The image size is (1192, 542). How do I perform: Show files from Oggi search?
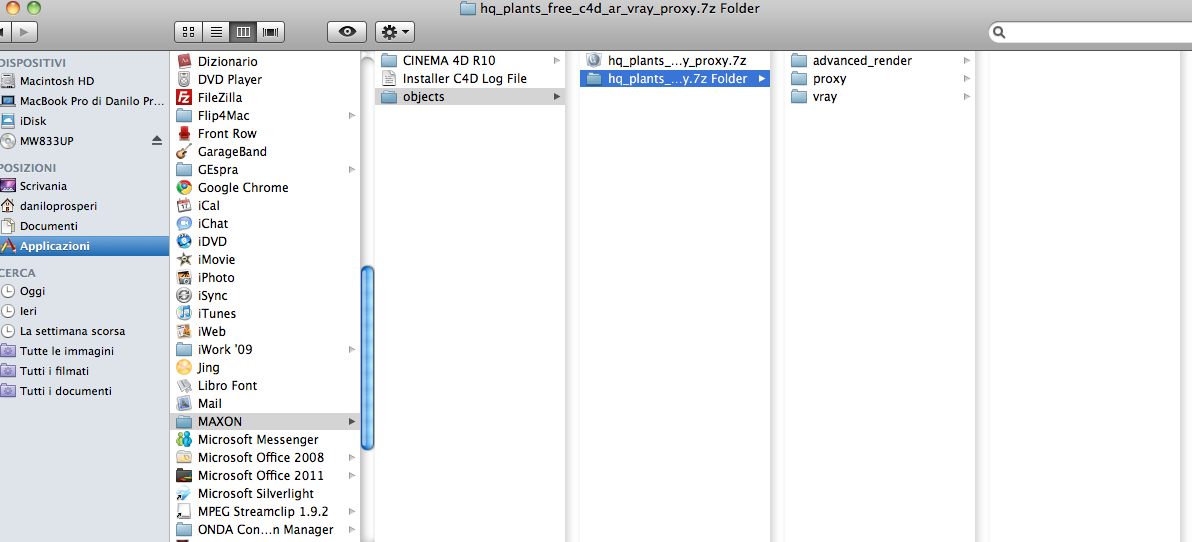(x=33, y=291)
